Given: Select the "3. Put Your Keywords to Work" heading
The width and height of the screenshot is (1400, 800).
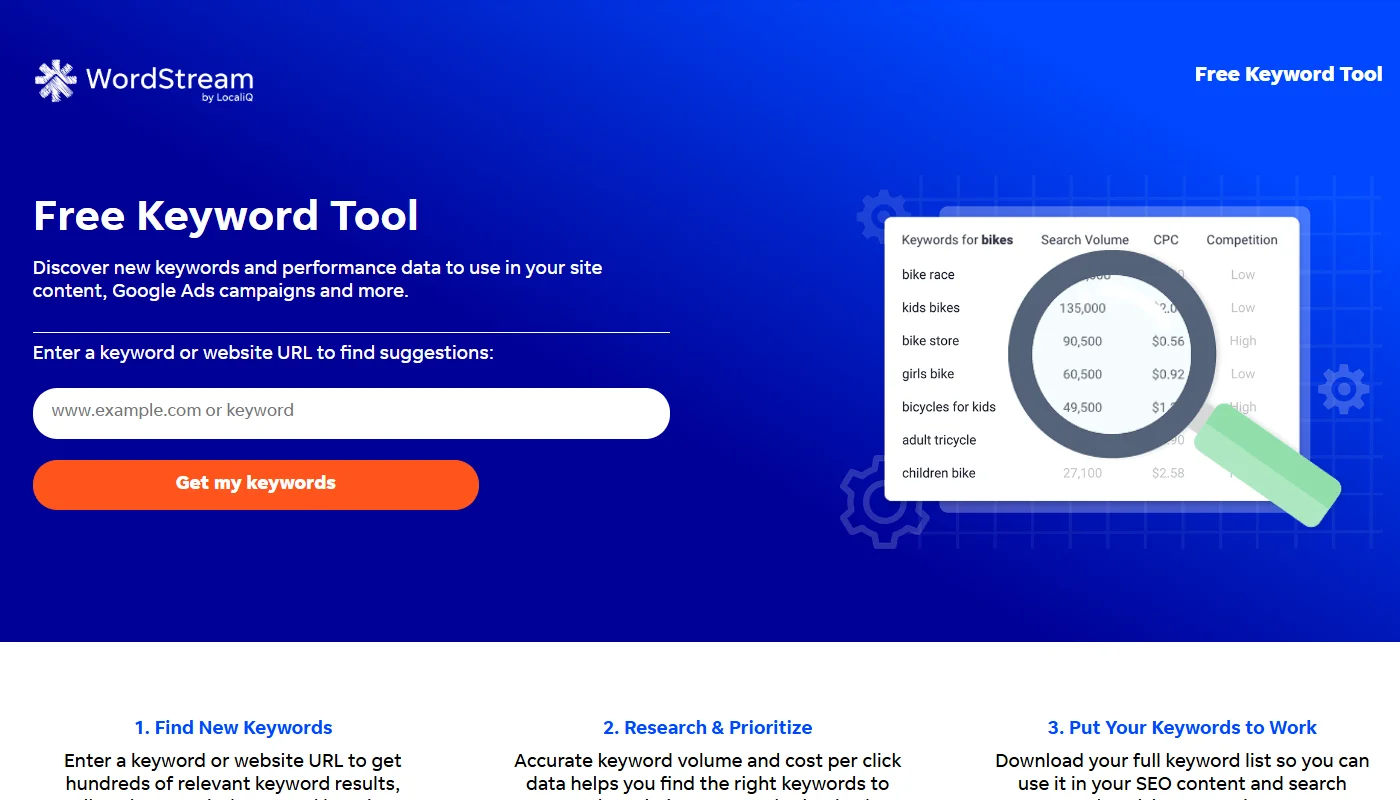Looking at the screenshot, I should (x=1182, y=728).
